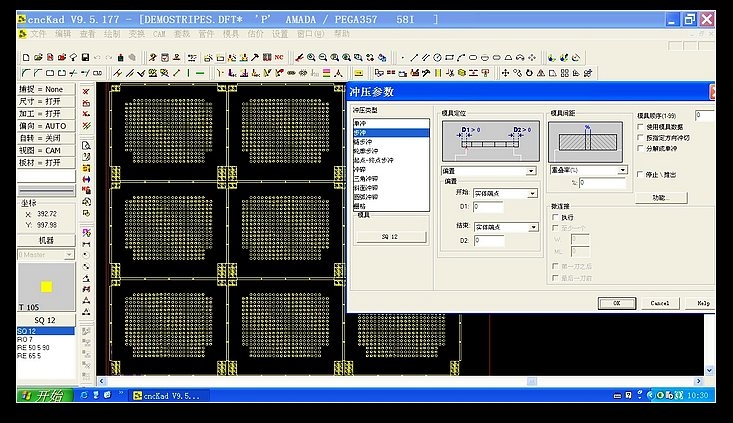Viewport: 733px width, 423px height.
Task: Select 起点-终点步冲 in punch type list
Action: pos(391,160)
